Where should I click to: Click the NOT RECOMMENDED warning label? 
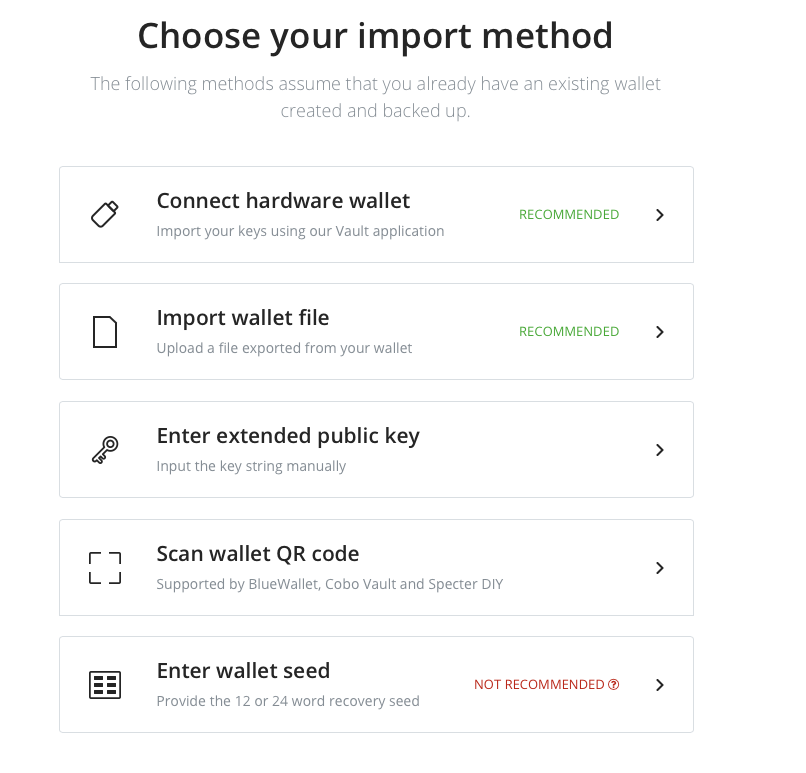pyautogui.click(x=539, y=685)
